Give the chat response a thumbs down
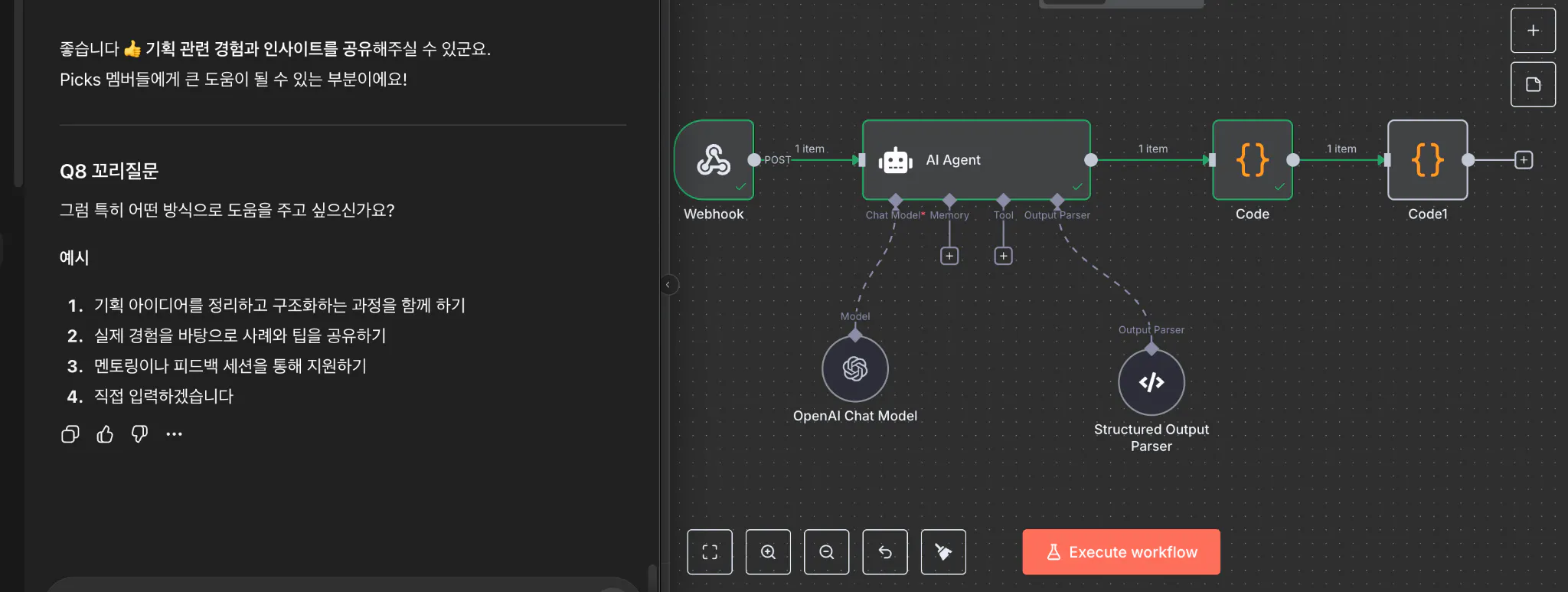Image resolution: width=1568 pixels, height=592 pixels. click(139, 434)
